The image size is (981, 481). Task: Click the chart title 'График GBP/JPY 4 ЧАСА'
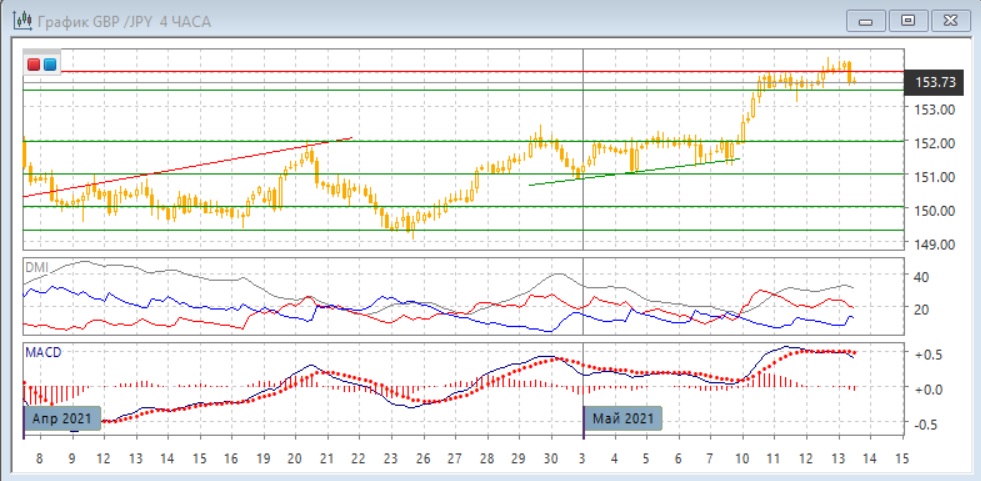125,20
